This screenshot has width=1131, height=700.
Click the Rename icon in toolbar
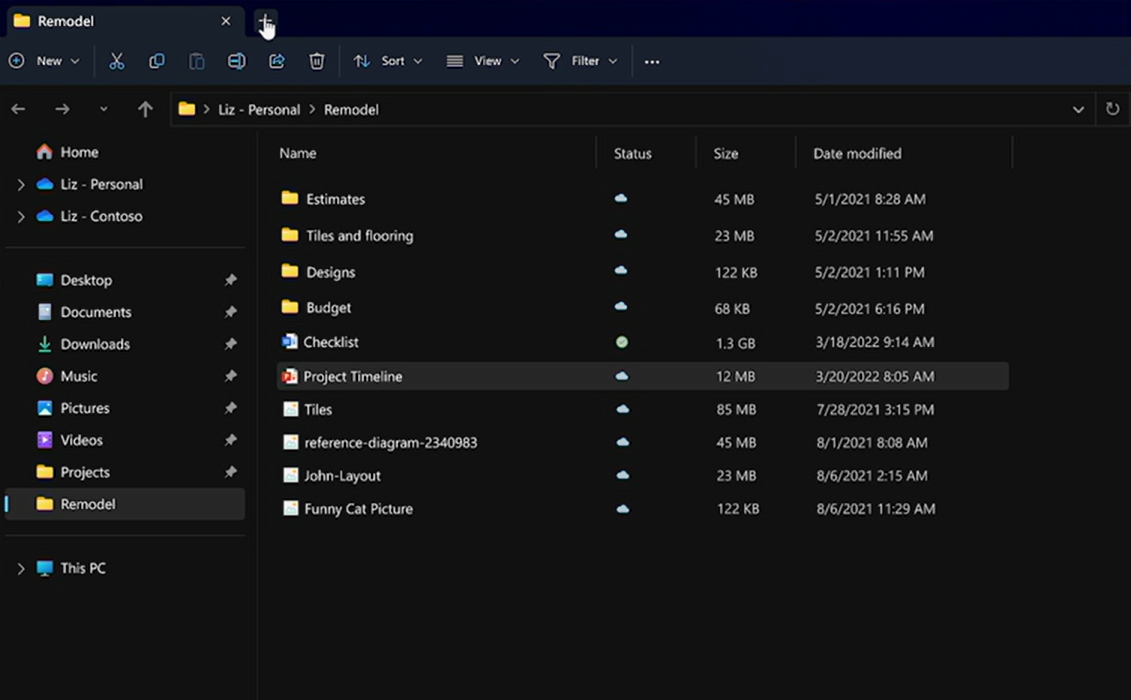[x=237, y=61]
